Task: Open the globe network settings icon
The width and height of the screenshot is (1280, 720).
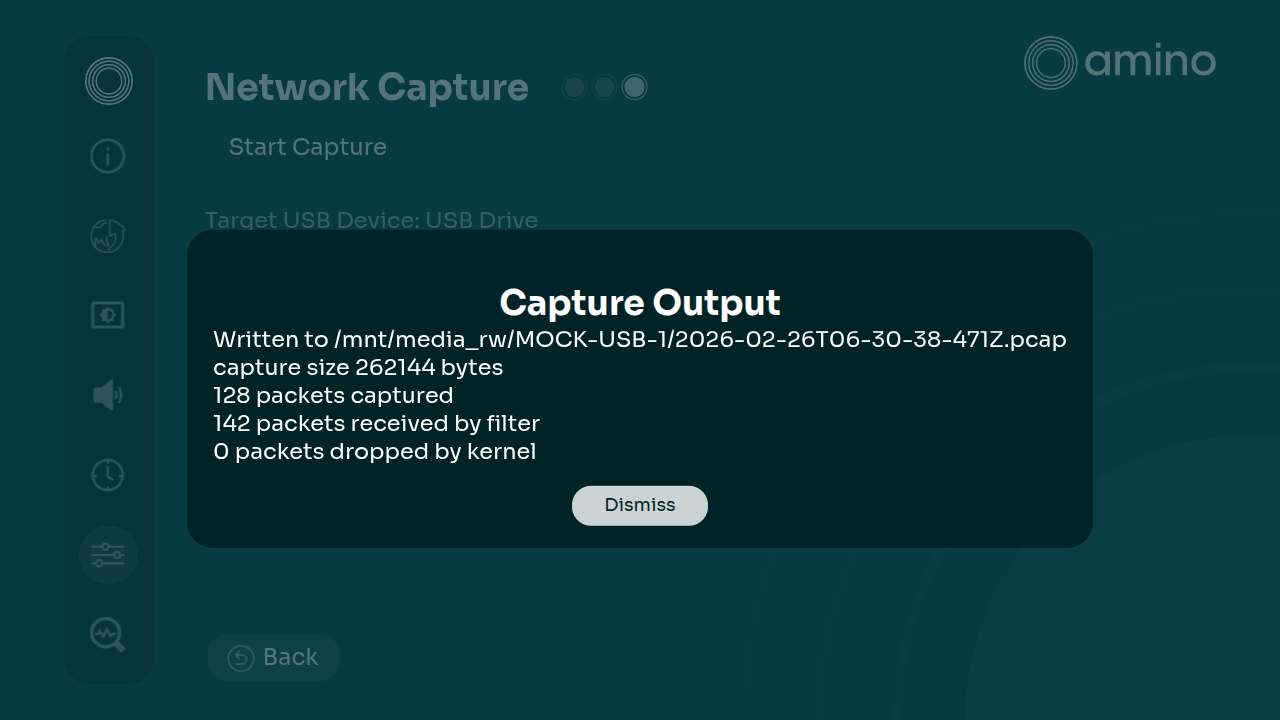Action: click(108, 236)
